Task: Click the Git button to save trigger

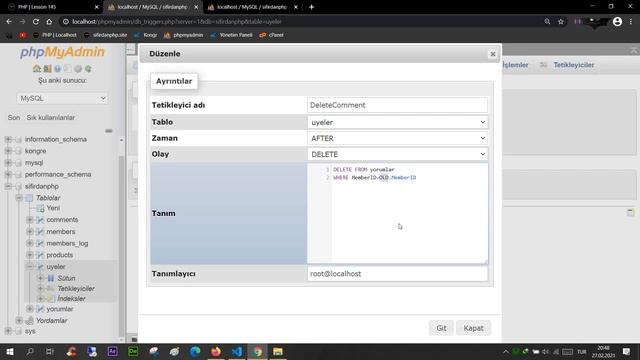Action: point(441,328)
